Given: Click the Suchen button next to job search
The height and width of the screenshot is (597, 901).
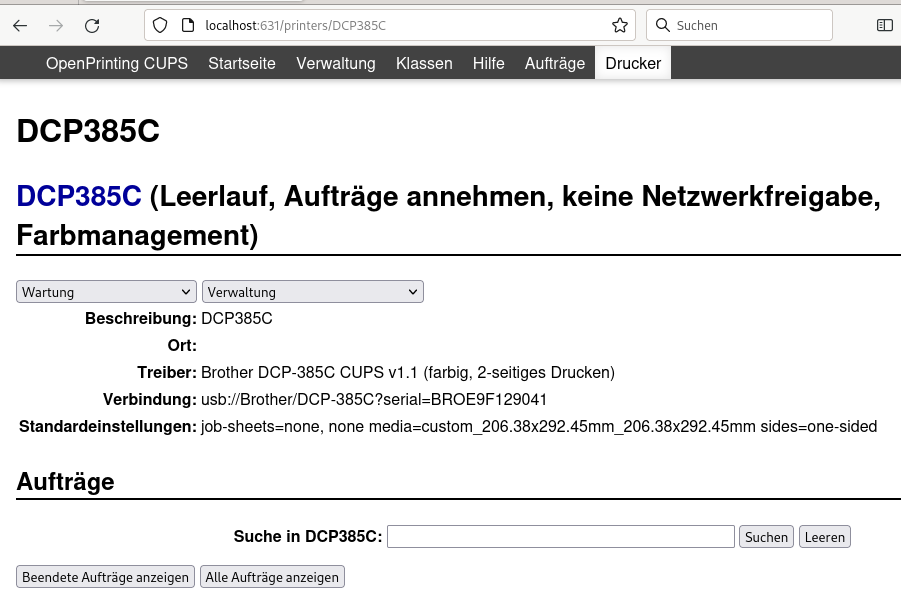Looking at the screenshot, I should pyautogui.click(x=766, y=537).
